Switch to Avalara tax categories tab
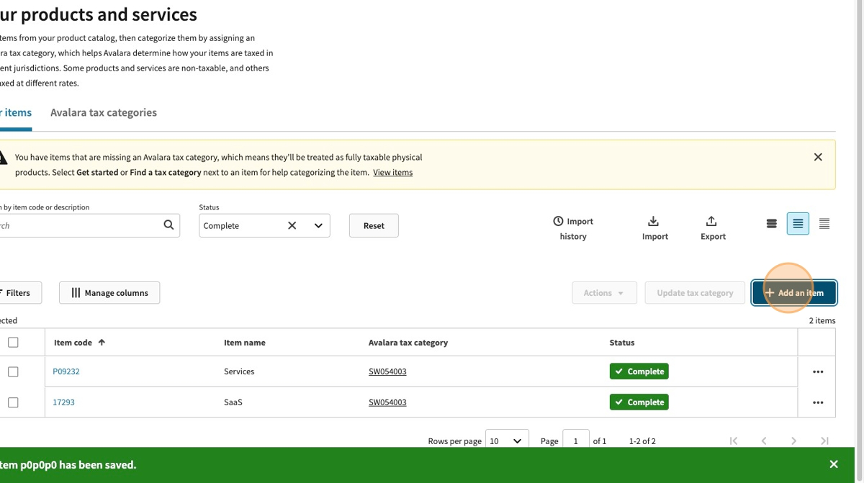The image size is (864, 484). pyautogui.click(x=104, y=112)
